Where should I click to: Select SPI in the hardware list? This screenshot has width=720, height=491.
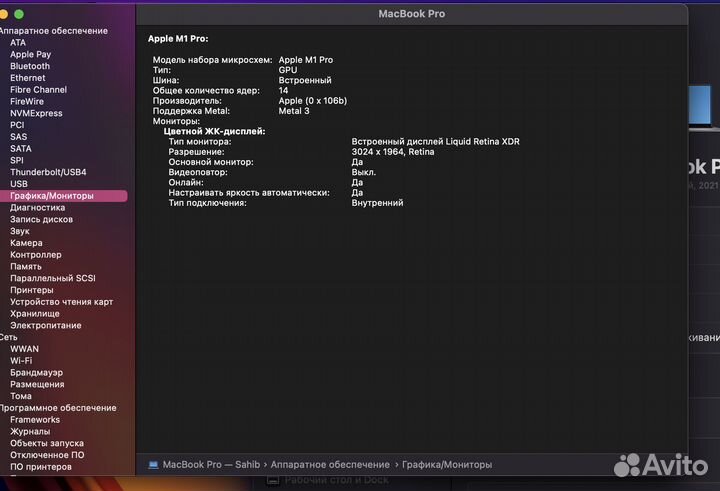click(17, 160)
